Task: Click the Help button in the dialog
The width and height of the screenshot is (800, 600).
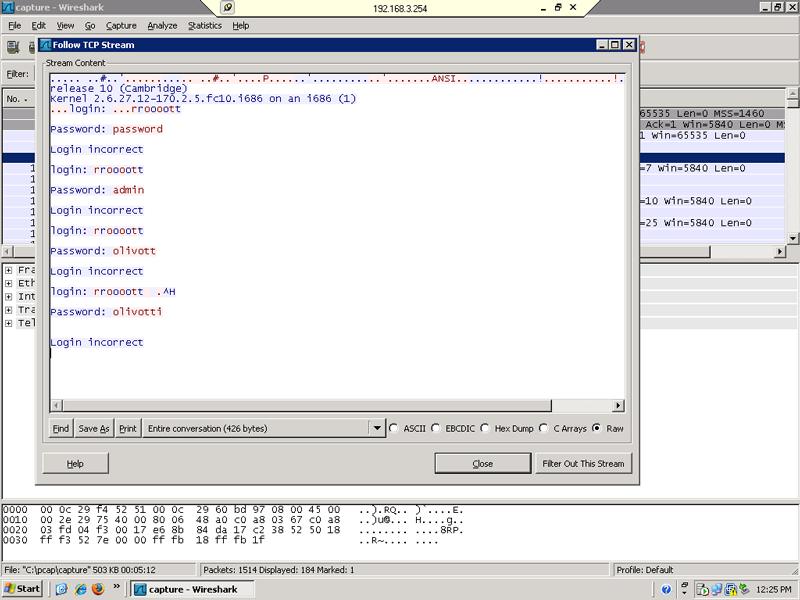Action: 75,464
